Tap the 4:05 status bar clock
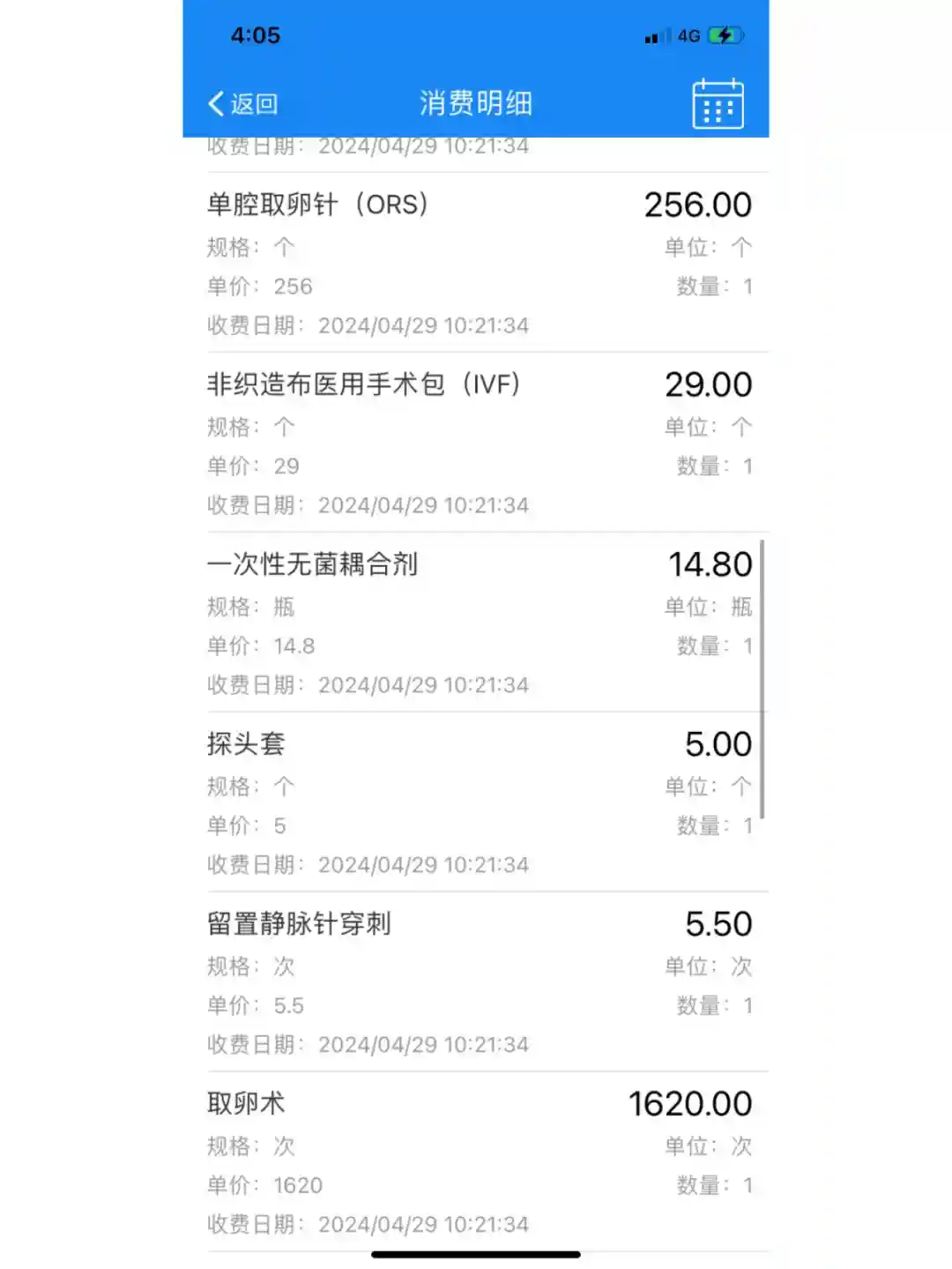Image resolution: width=952 pixels, height=1269 pixels. (x=256, y=36)
